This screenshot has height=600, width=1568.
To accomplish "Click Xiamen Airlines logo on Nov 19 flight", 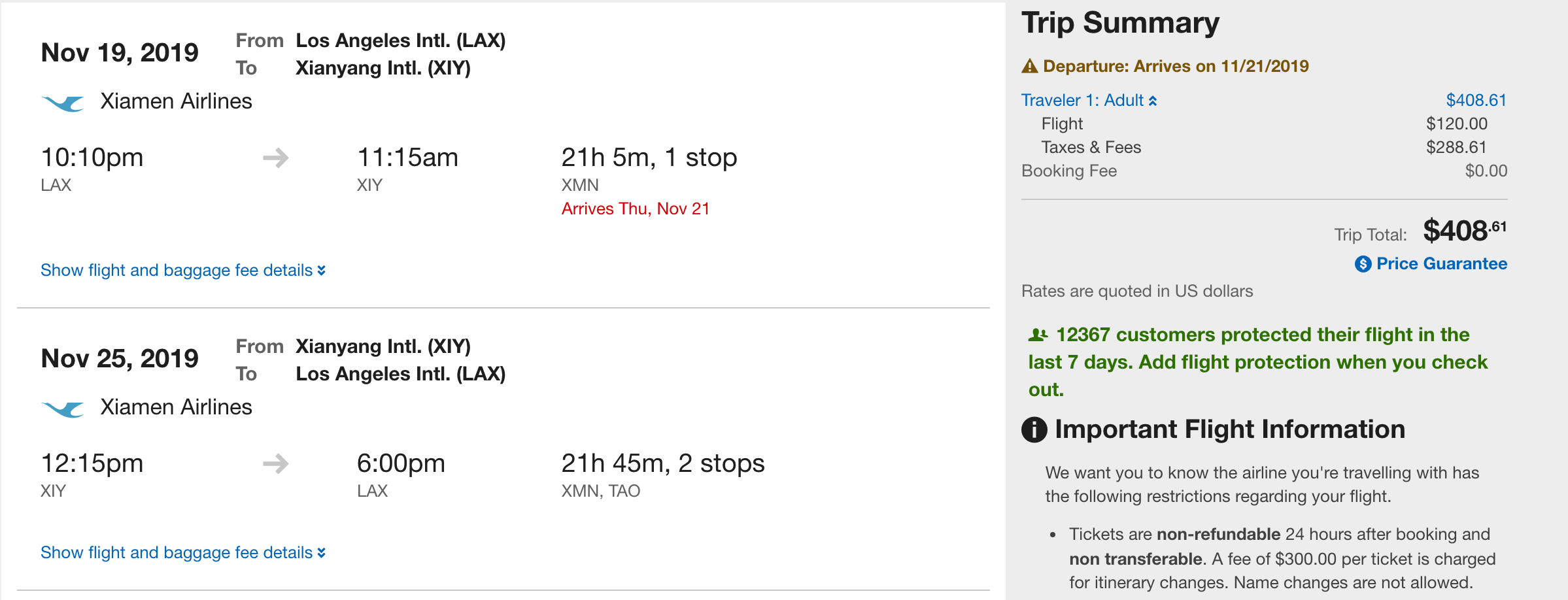I will [x=63, y=103].
